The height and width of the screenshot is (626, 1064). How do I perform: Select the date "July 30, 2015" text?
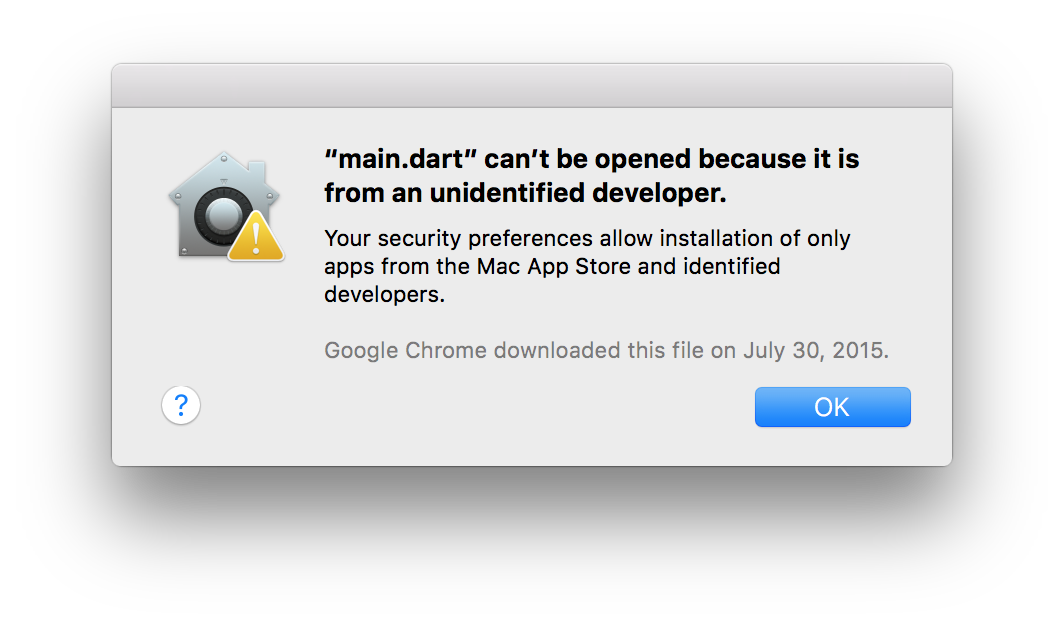[x=815, y=350]
